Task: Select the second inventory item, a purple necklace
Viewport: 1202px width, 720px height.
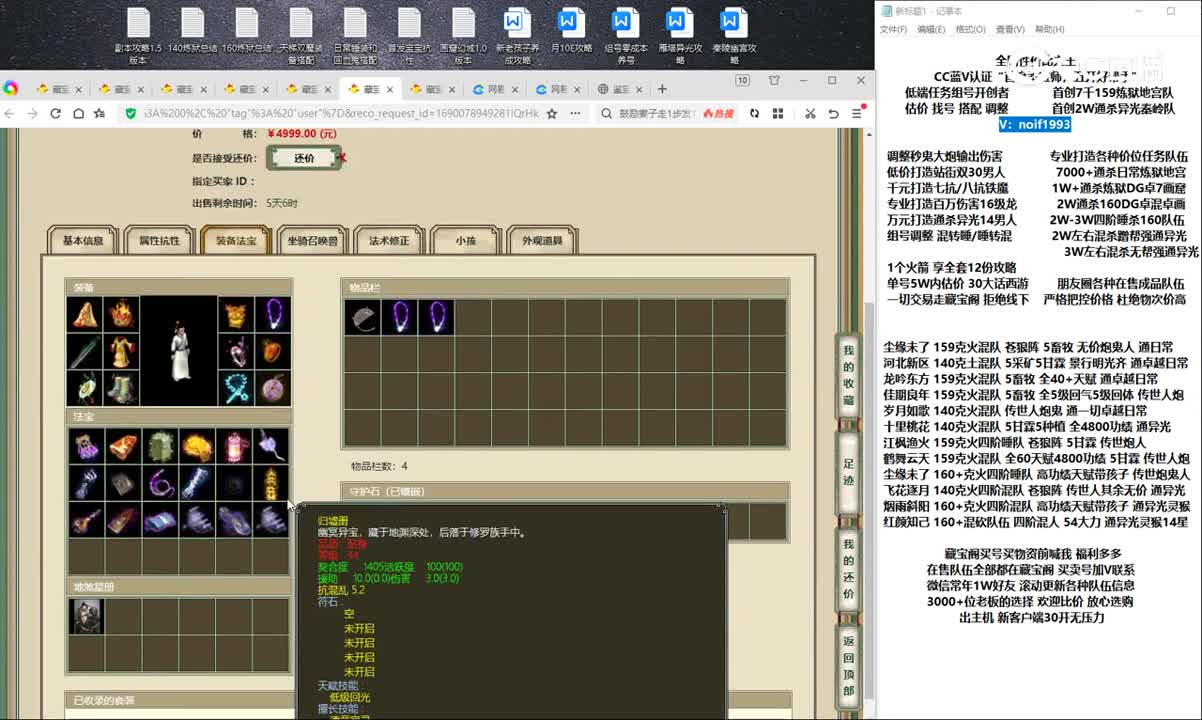Action: tap(399, 317)
